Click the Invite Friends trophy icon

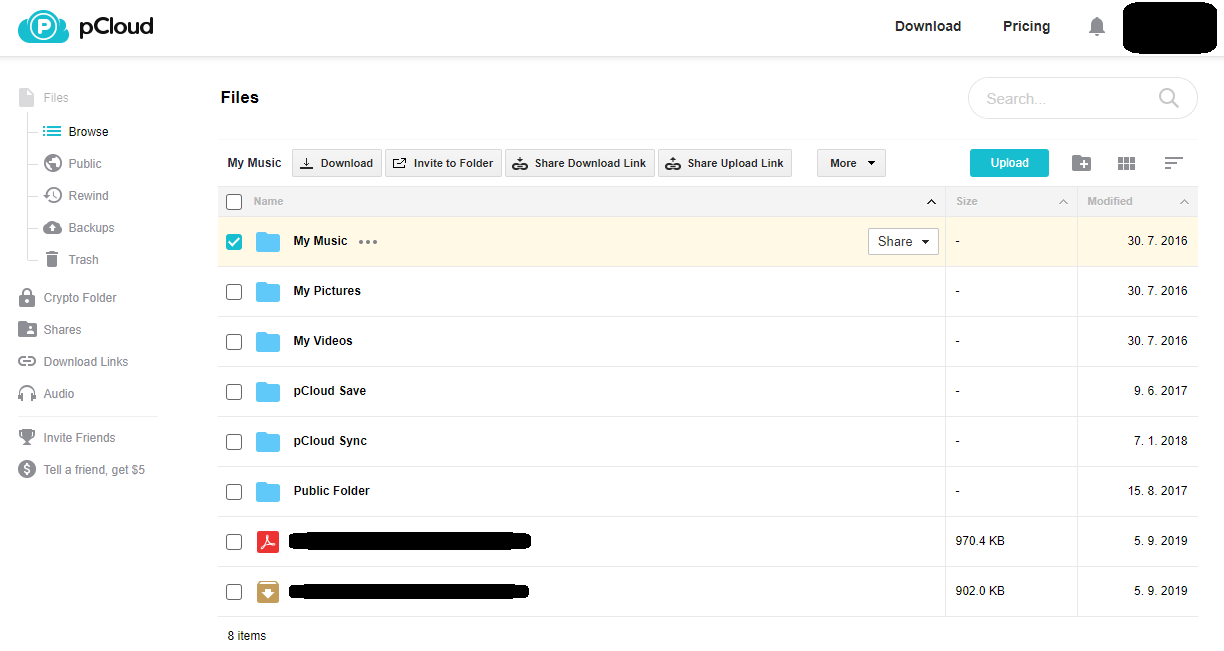(27, 438)
